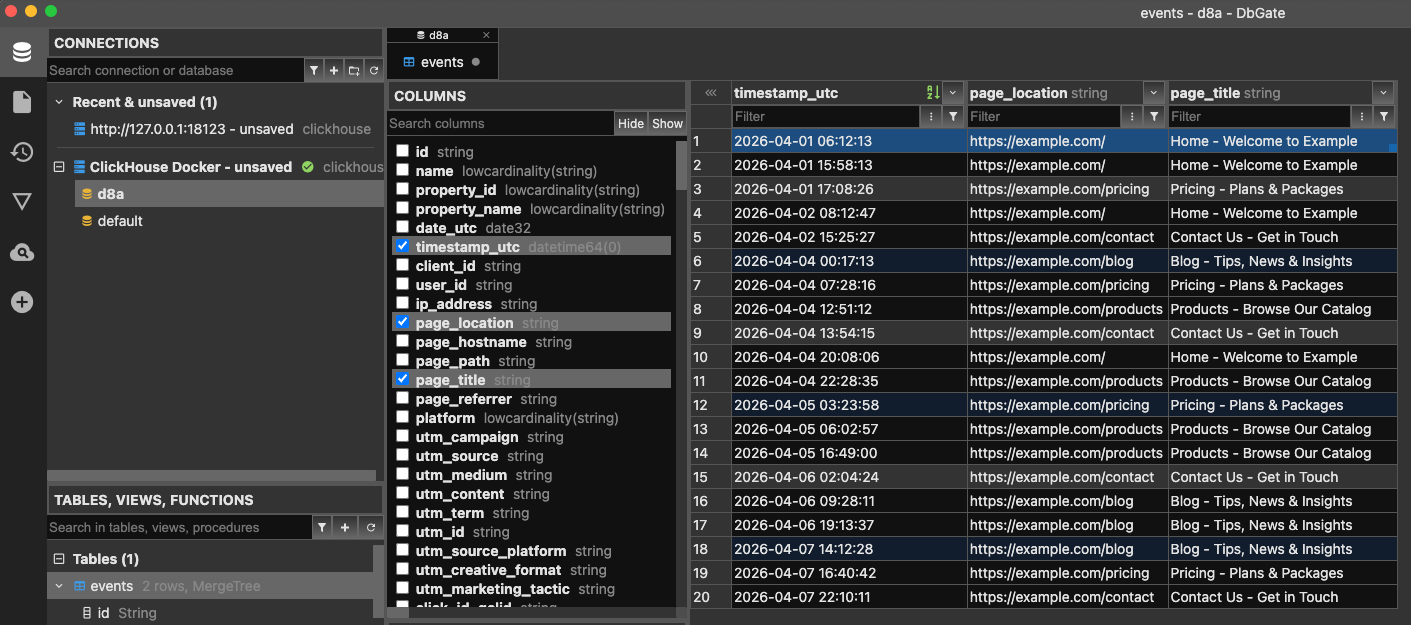Add a new connection with plus icon

pos(334,71)
